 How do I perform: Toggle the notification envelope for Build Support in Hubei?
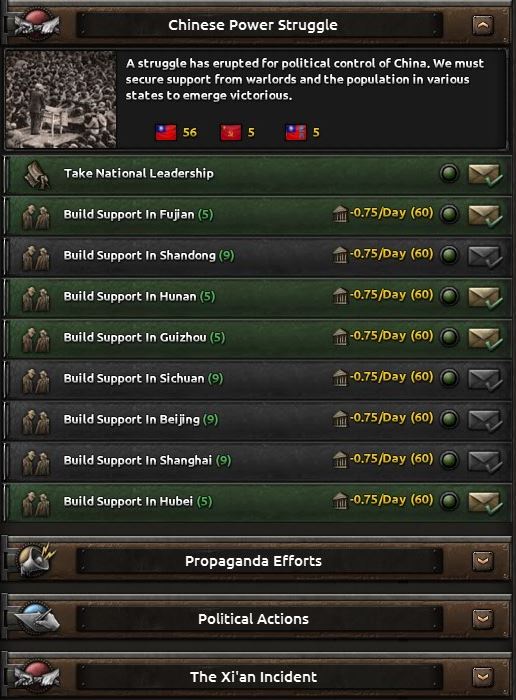485,503
